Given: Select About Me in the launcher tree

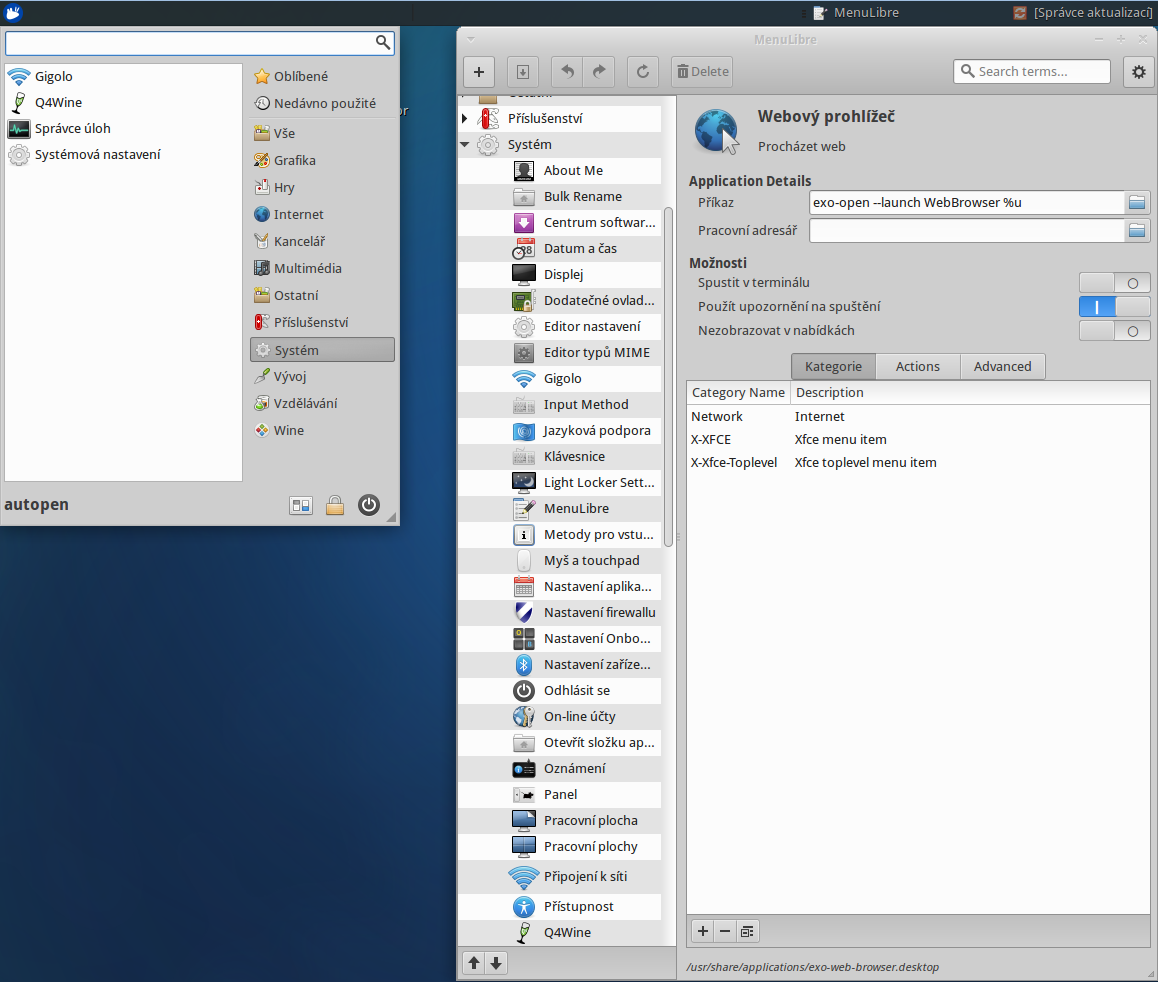Looking at the screenshot, I should pyautogui.click(x=559, y=171).
